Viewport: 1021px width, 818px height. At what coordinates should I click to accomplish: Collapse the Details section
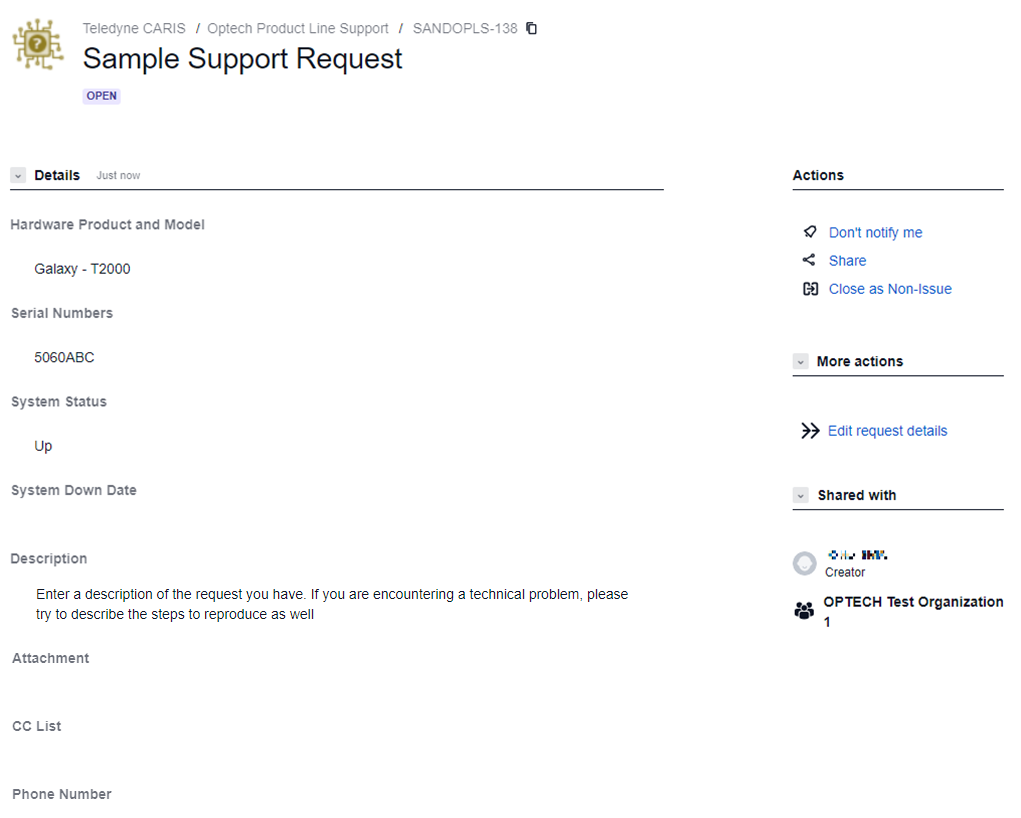tap(18, 175)
